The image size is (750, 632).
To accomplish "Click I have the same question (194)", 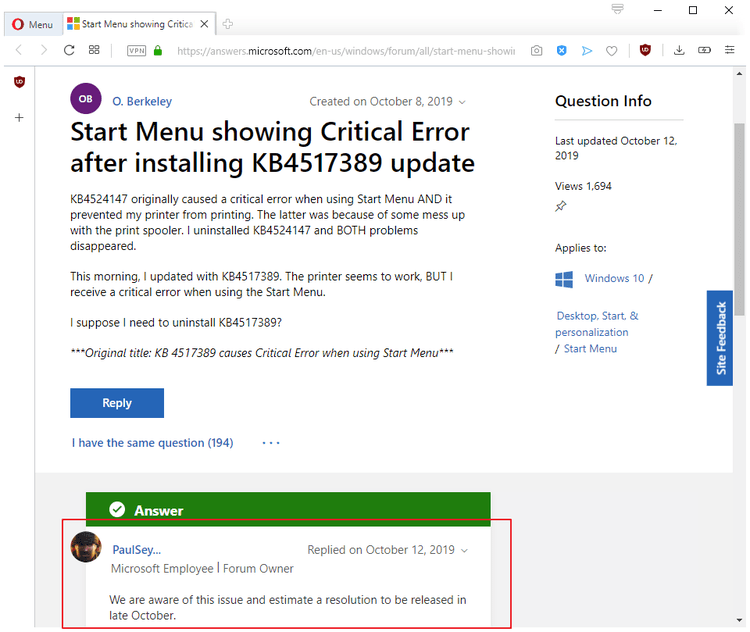I will (153, 443).
